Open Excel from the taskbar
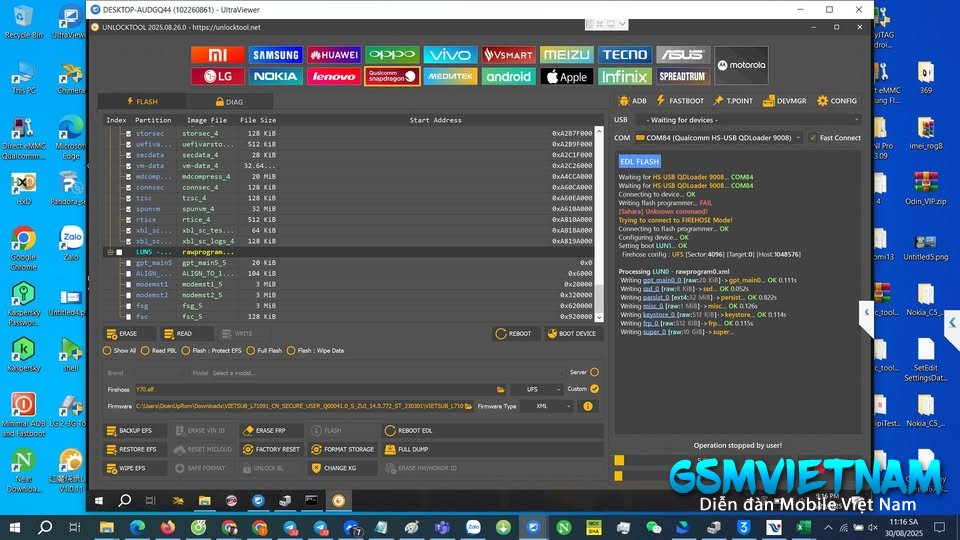Screen dimensions: 960x540 (x=803, y=527)
